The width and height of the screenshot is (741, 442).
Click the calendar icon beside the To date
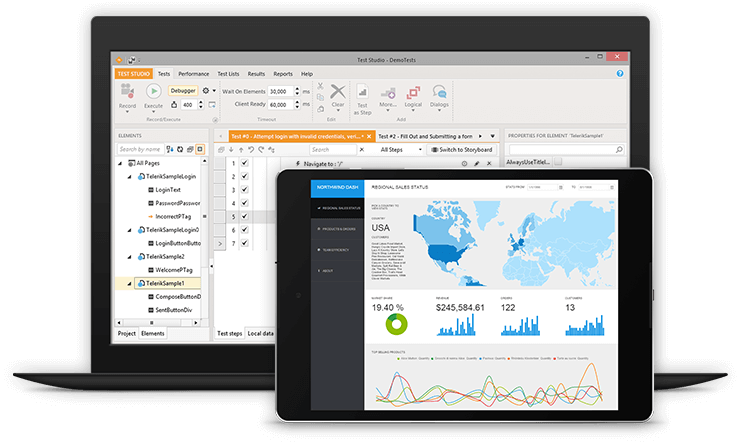pyautogui.click(x=612, y=187)
